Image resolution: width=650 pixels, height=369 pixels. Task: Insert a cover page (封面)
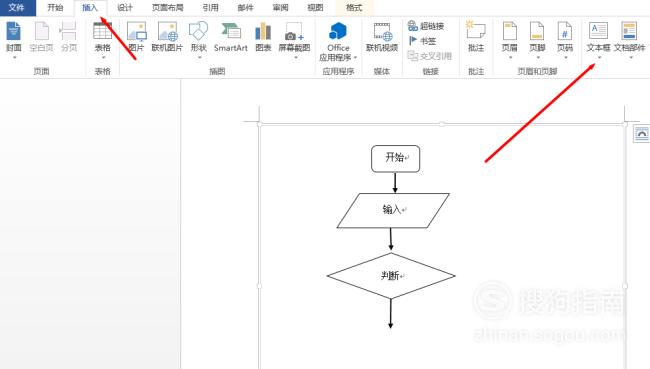click(x=13, y=37)
